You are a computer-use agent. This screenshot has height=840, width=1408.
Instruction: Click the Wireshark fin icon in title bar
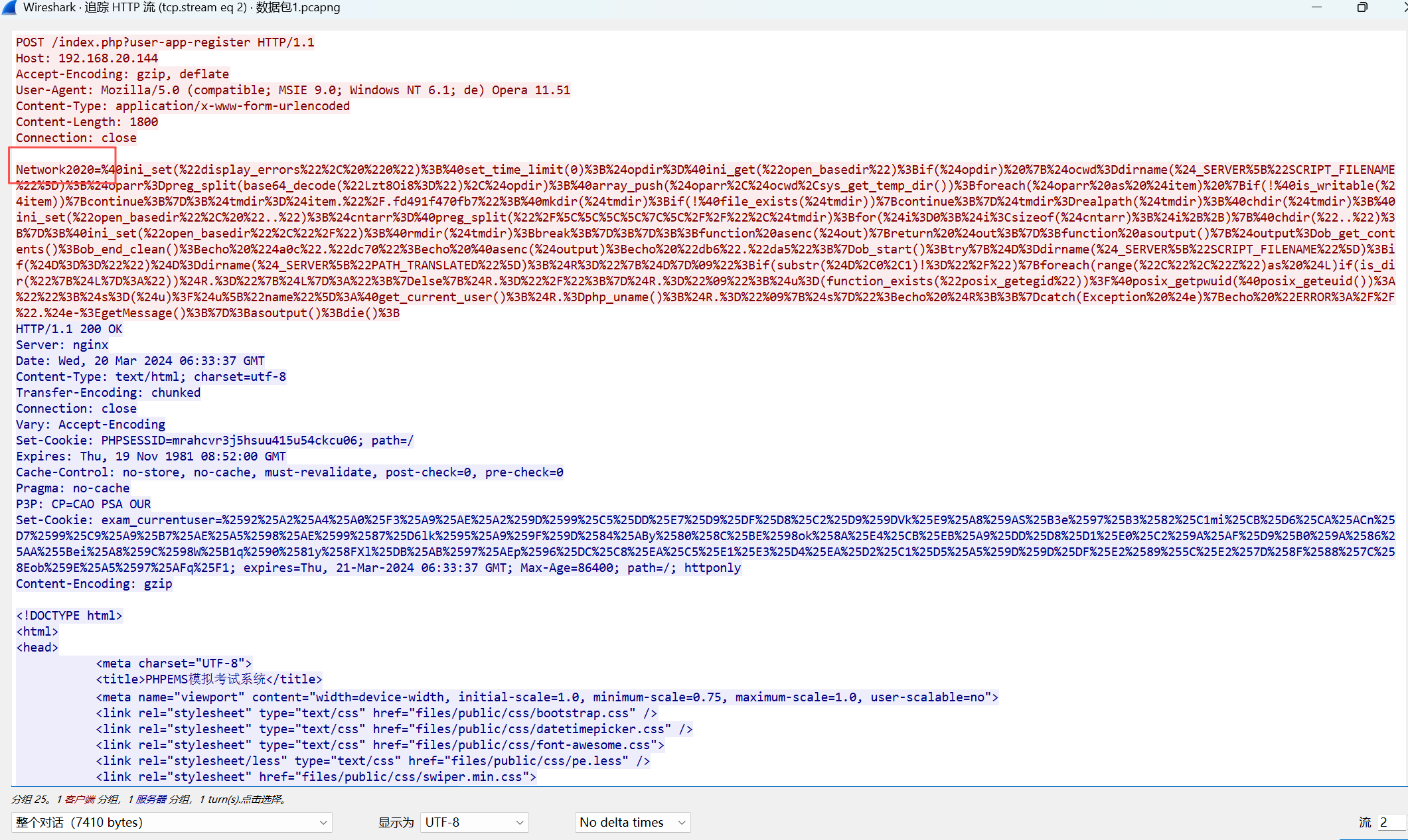[x=9, y=7]
